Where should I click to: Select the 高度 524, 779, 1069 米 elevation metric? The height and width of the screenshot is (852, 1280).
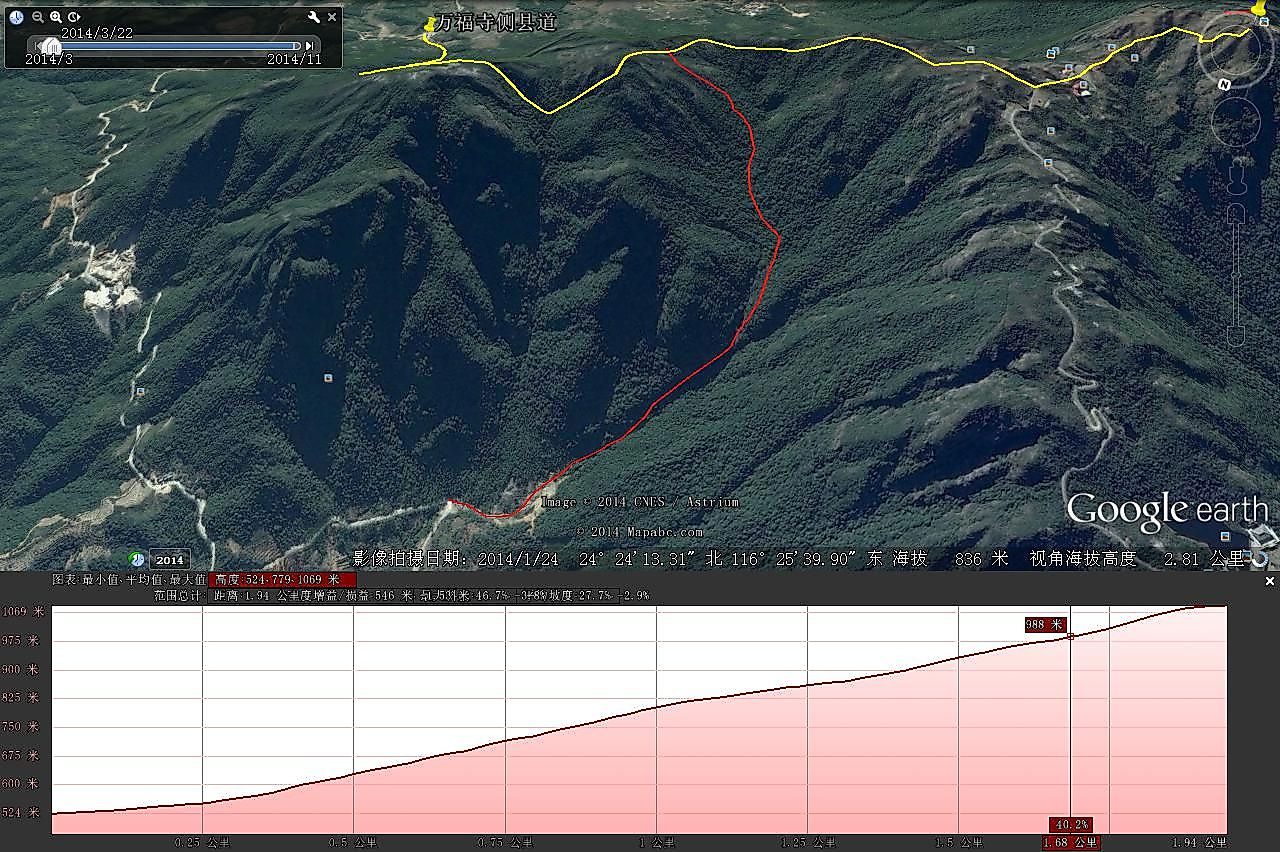pos(282,580)
